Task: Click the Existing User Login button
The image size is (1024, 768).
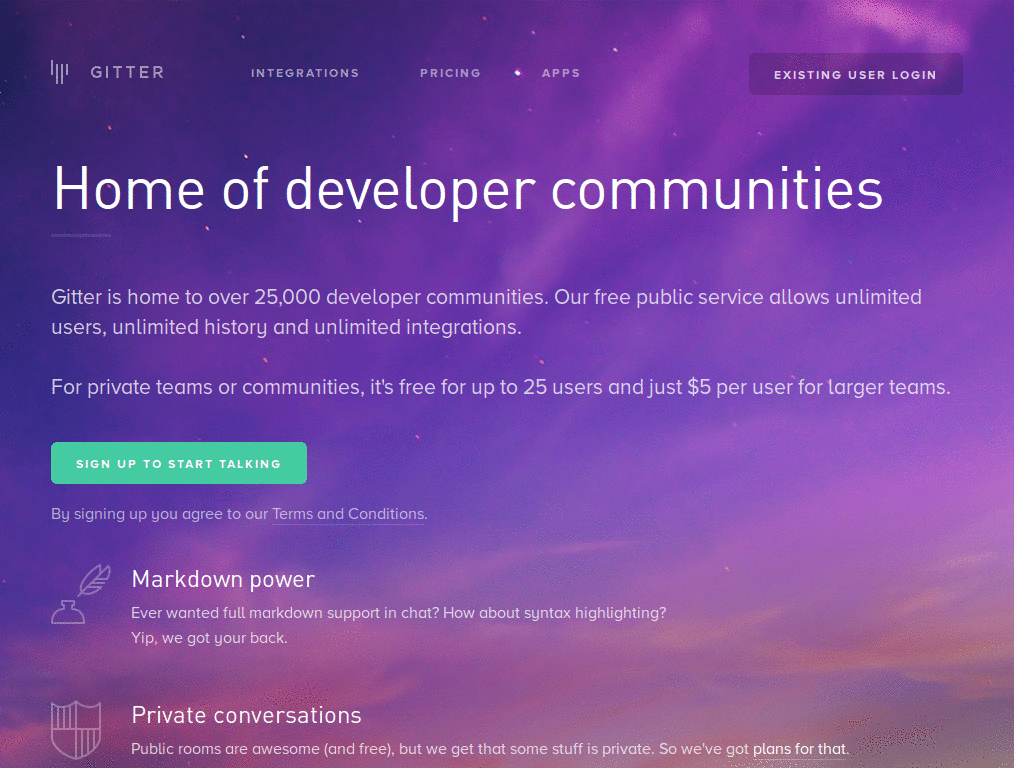Action: tap(856, 74)
